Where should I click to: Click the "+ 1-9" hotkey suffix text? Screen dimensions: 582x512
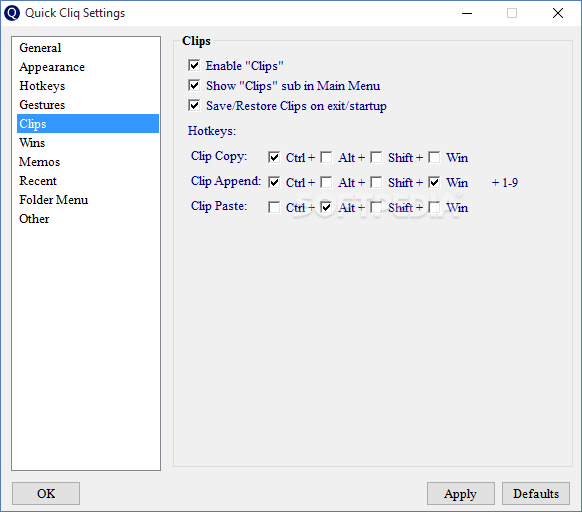pyautogui.click(x=505, y=183)
